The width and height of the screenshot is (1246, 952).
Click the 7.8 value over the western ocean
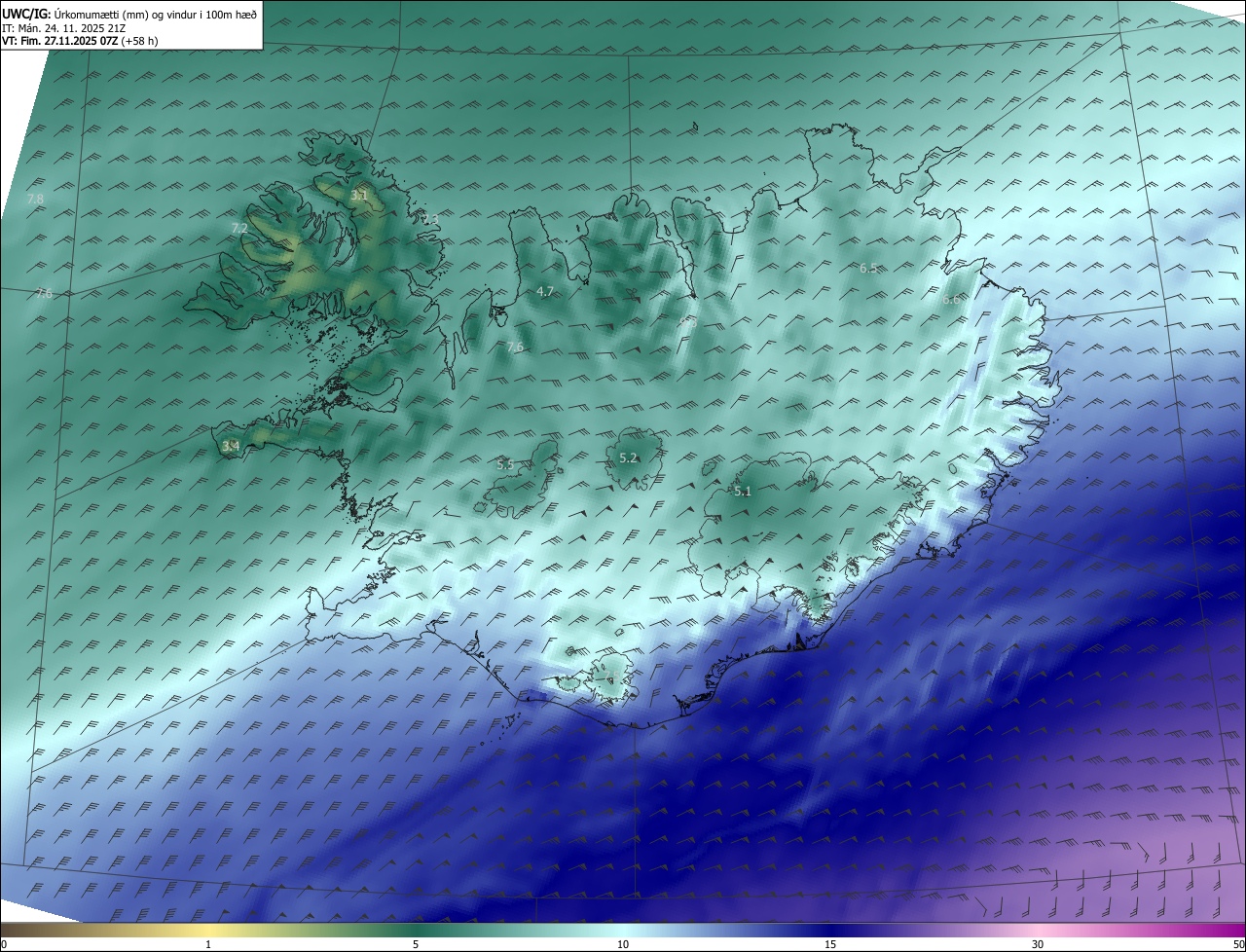[x=36, y=199]
